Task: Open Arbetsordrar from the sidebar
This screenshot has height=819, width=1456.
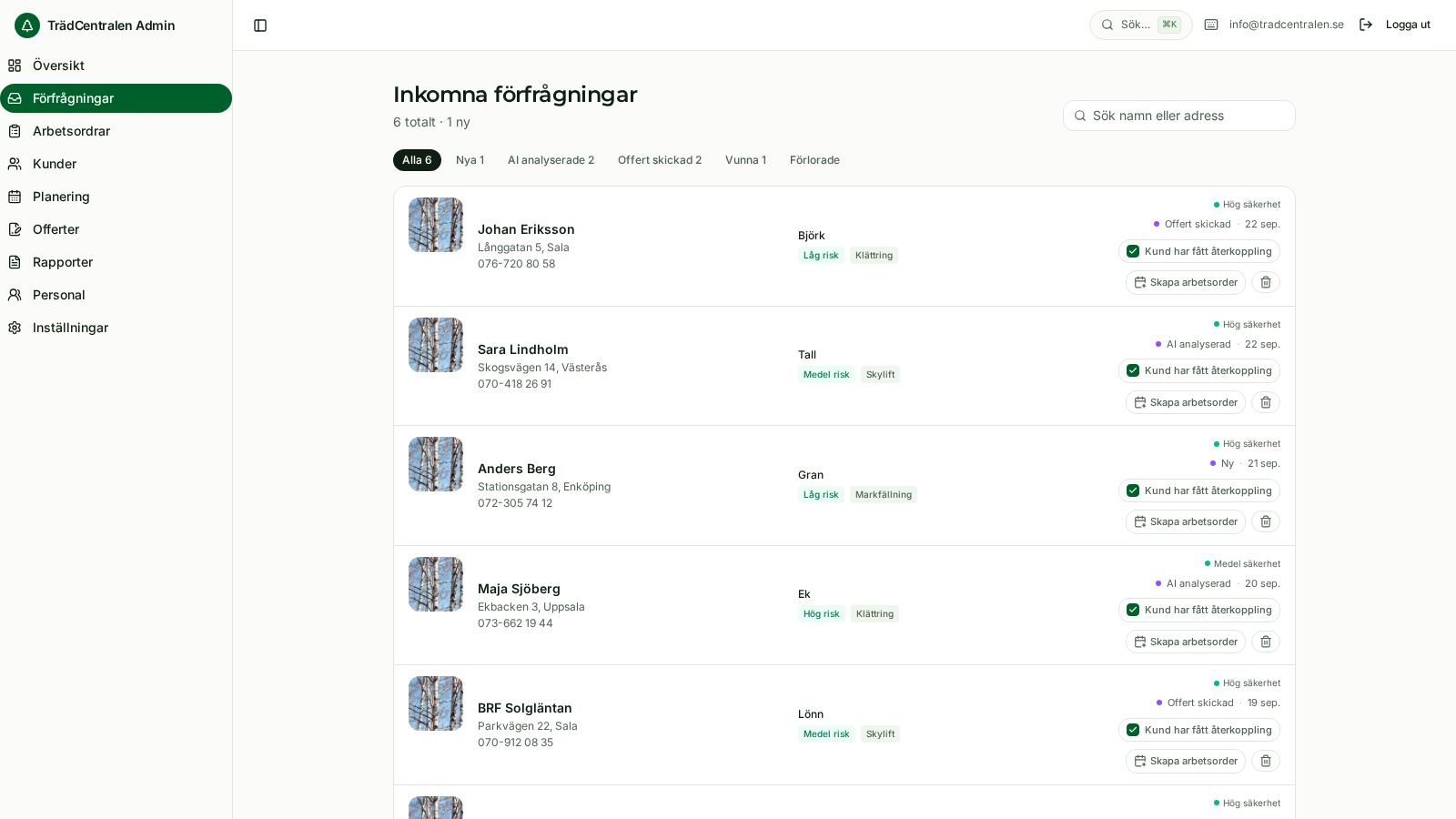Action: click(116, 131)
